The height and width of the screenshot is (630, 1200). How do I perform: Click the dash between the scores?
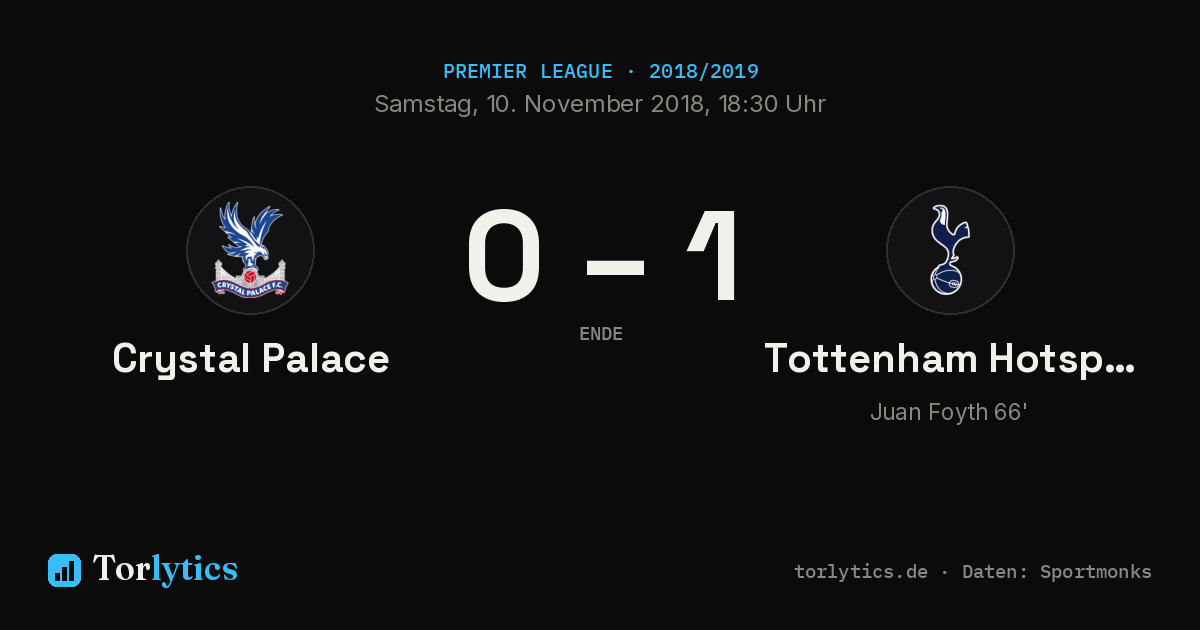coord(615,265)
